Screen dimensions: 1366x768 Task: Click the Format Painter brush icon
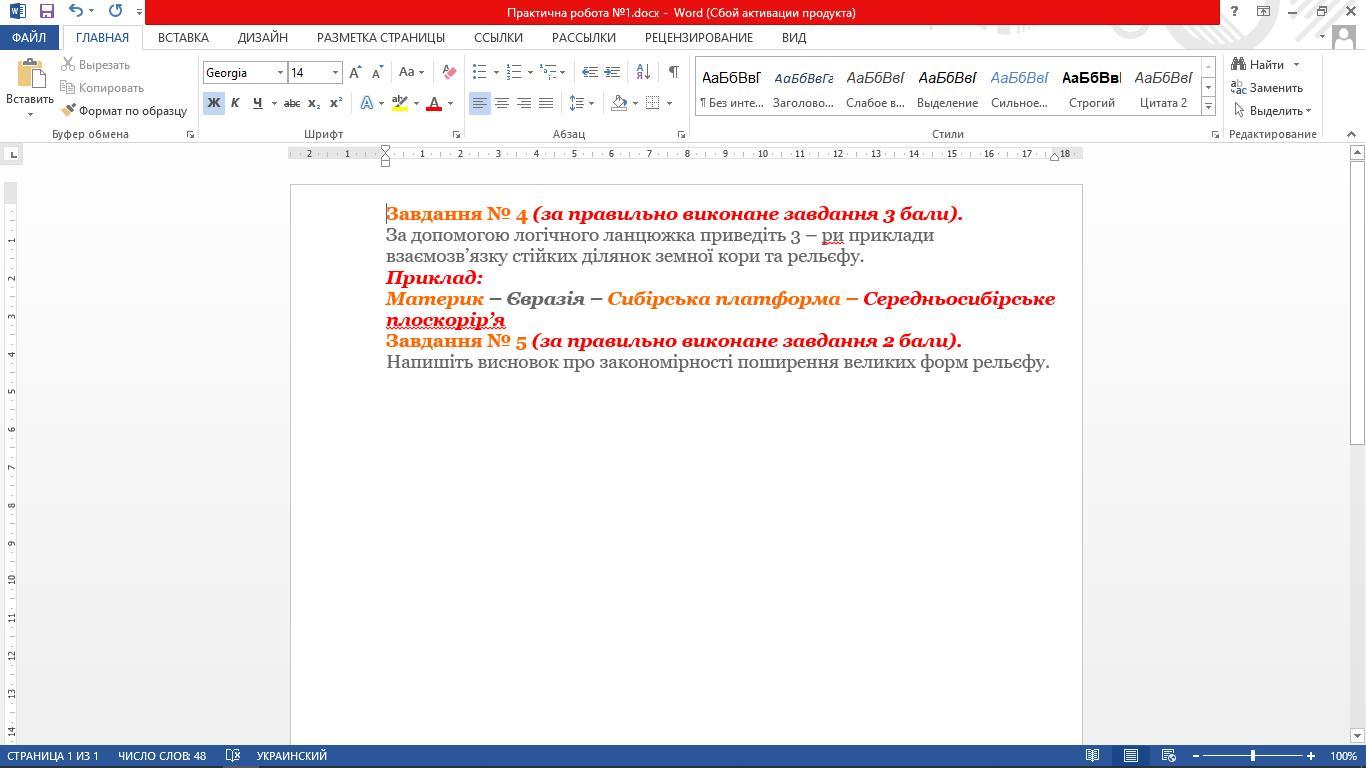(x=69, y=111)
